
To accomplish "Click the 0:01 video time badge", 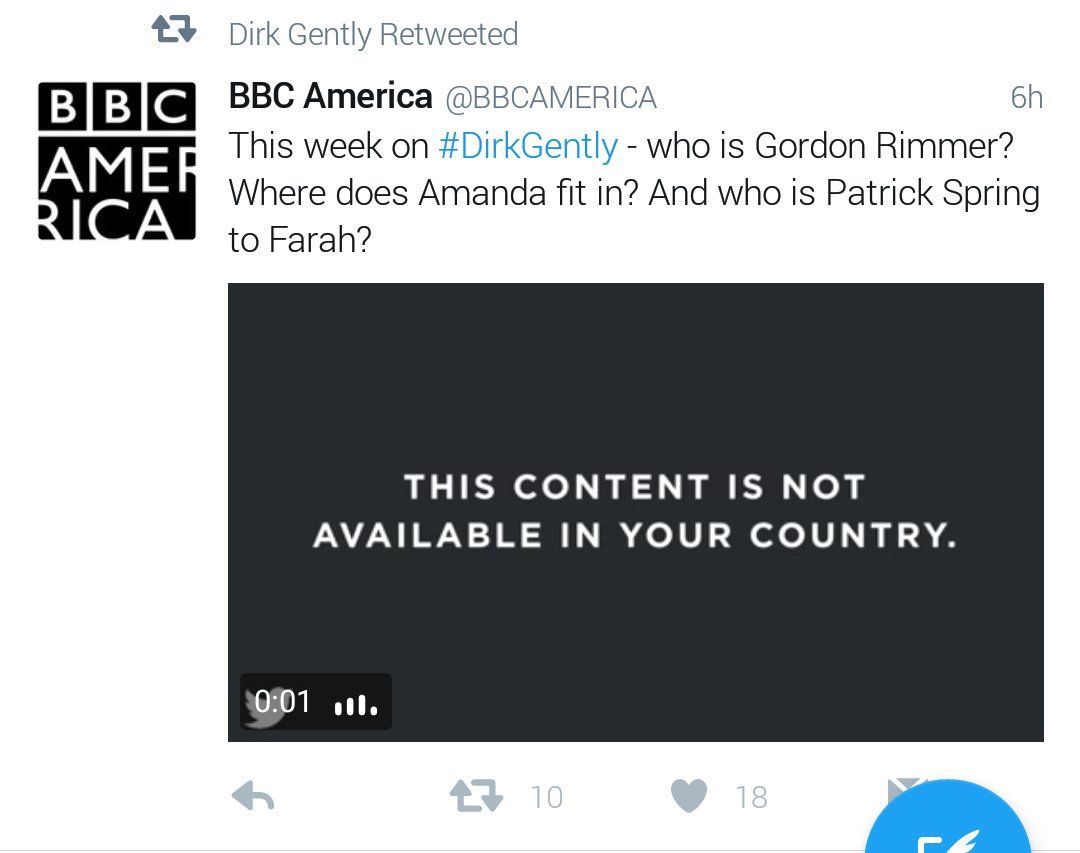I will point(282,701).
